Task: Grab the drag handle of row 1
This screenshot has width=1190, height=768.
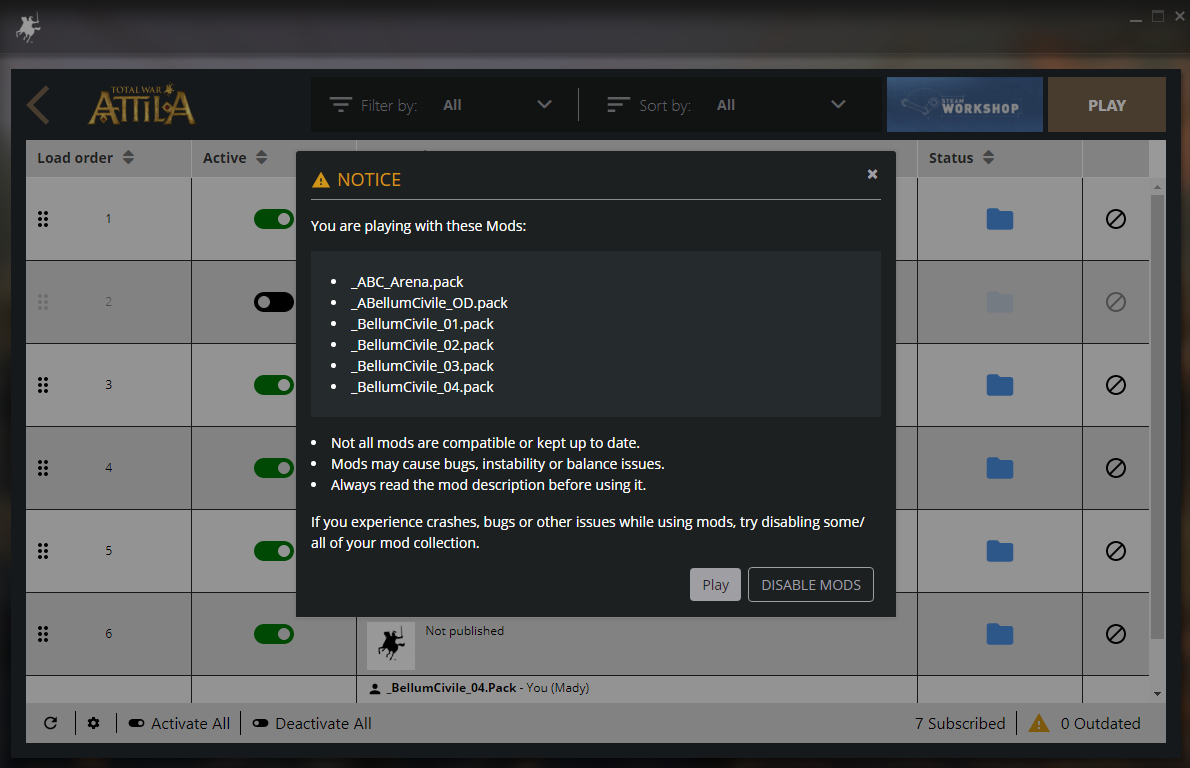Action: point(43,219)
